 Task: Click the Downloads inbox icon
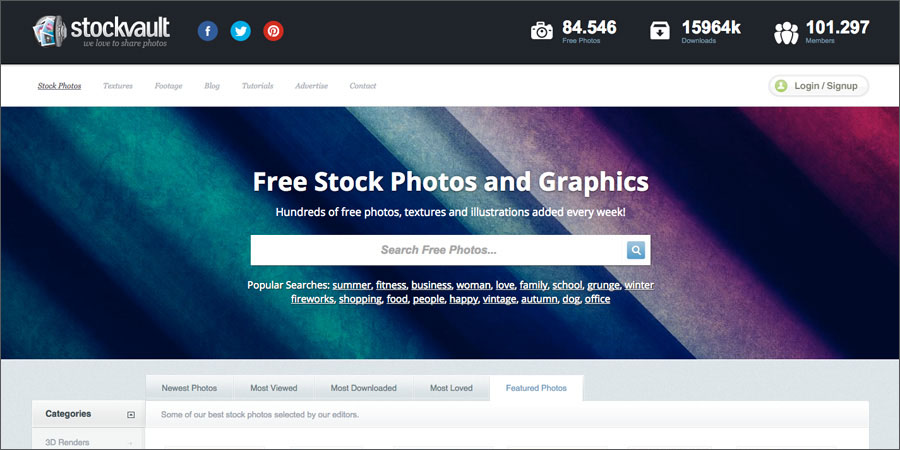pos(660,30)
